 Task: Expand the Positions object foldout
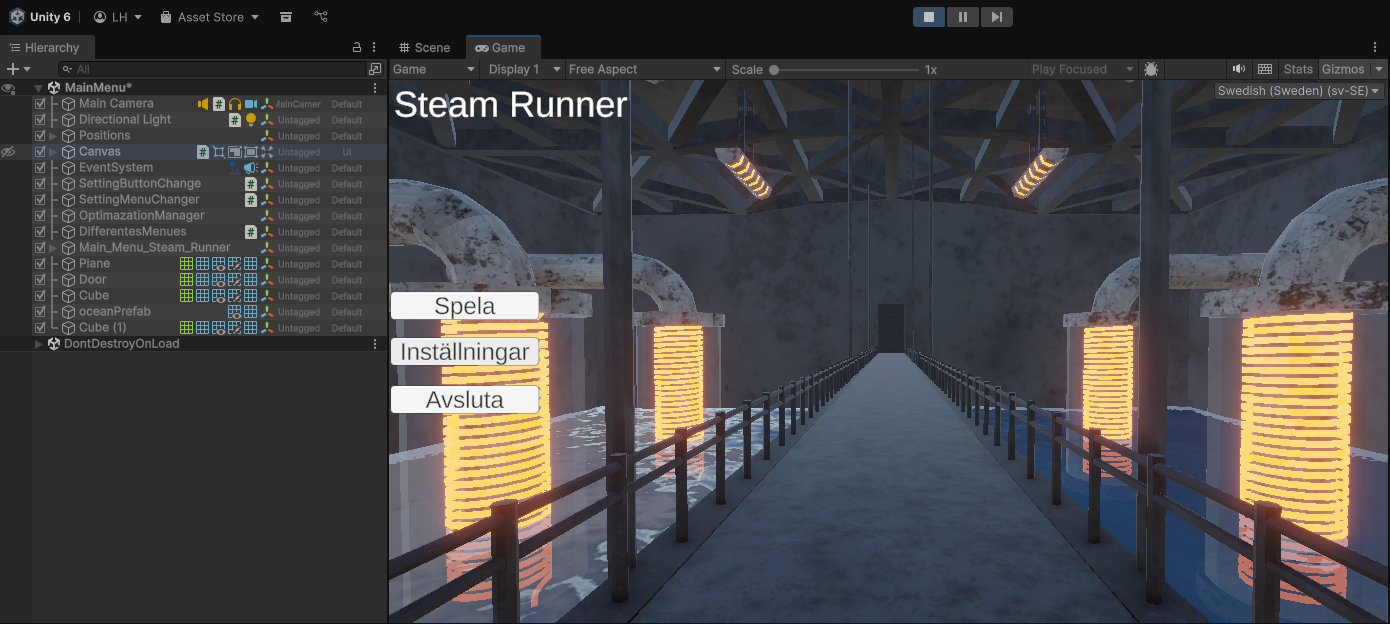click(x=53, y=136)
